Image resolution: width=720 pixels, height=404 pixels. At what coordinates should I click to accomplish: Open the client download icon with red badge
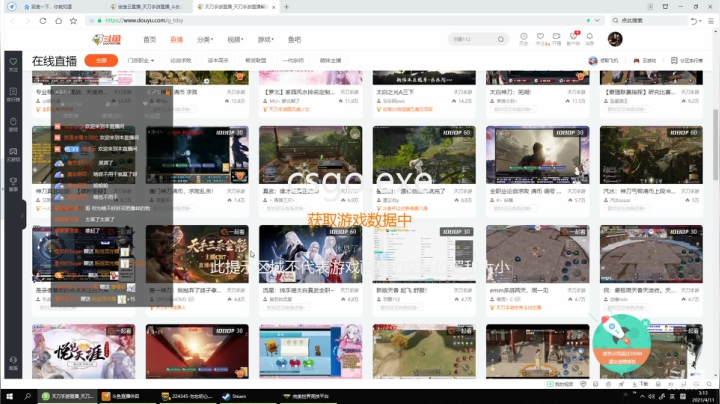[573, 39]
